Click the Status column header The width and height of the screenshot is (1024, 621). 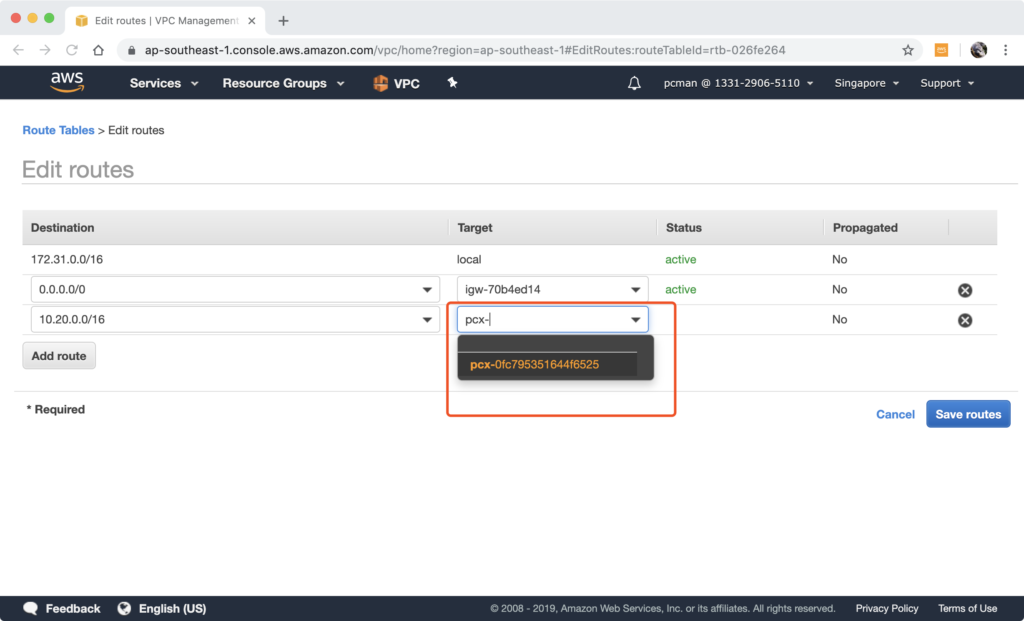684,228
